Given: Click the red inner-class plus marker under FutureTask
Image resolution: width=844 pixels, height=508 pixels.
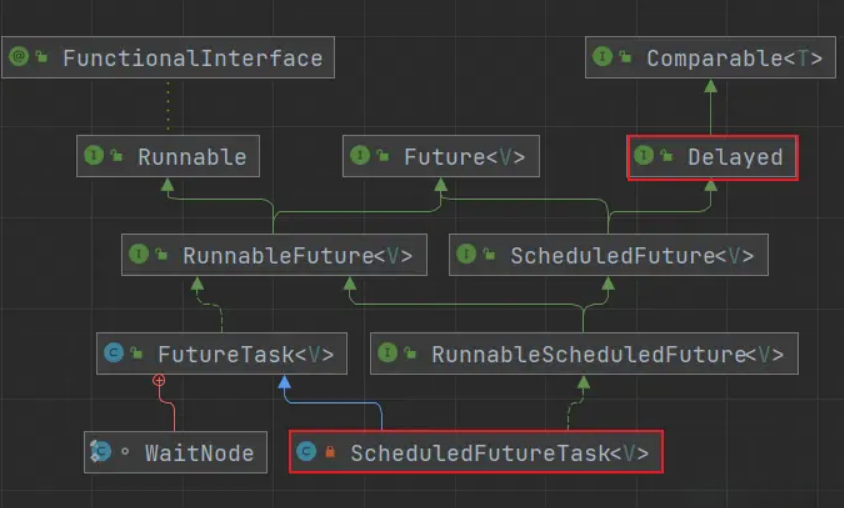Looking at the screenshot, I should pos(158,380).
